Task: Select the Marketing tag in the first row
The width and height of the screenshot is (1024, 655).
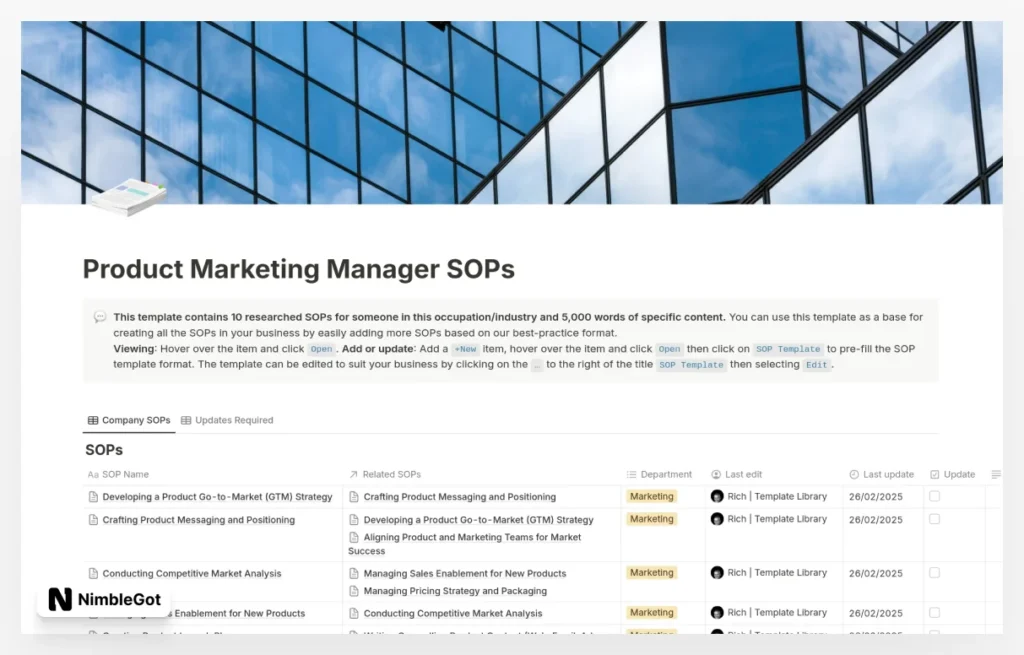Action: click(x=651, y=496)
